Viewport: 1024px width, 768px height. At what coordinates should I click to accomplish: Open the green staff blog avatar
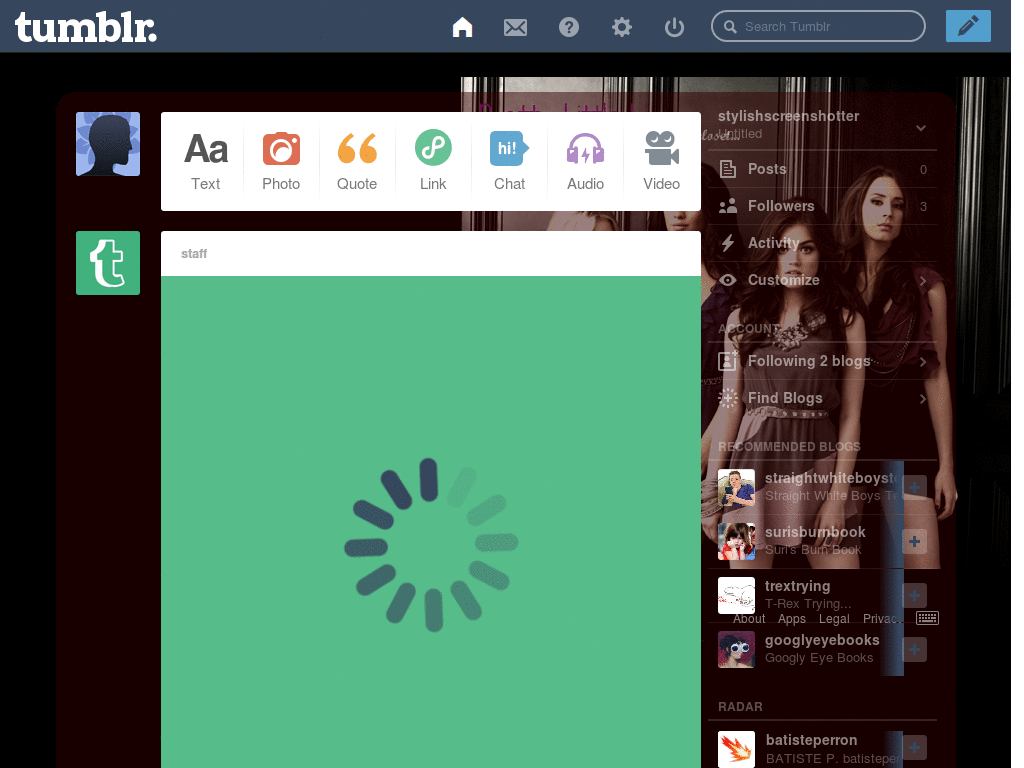coord(108,263)
